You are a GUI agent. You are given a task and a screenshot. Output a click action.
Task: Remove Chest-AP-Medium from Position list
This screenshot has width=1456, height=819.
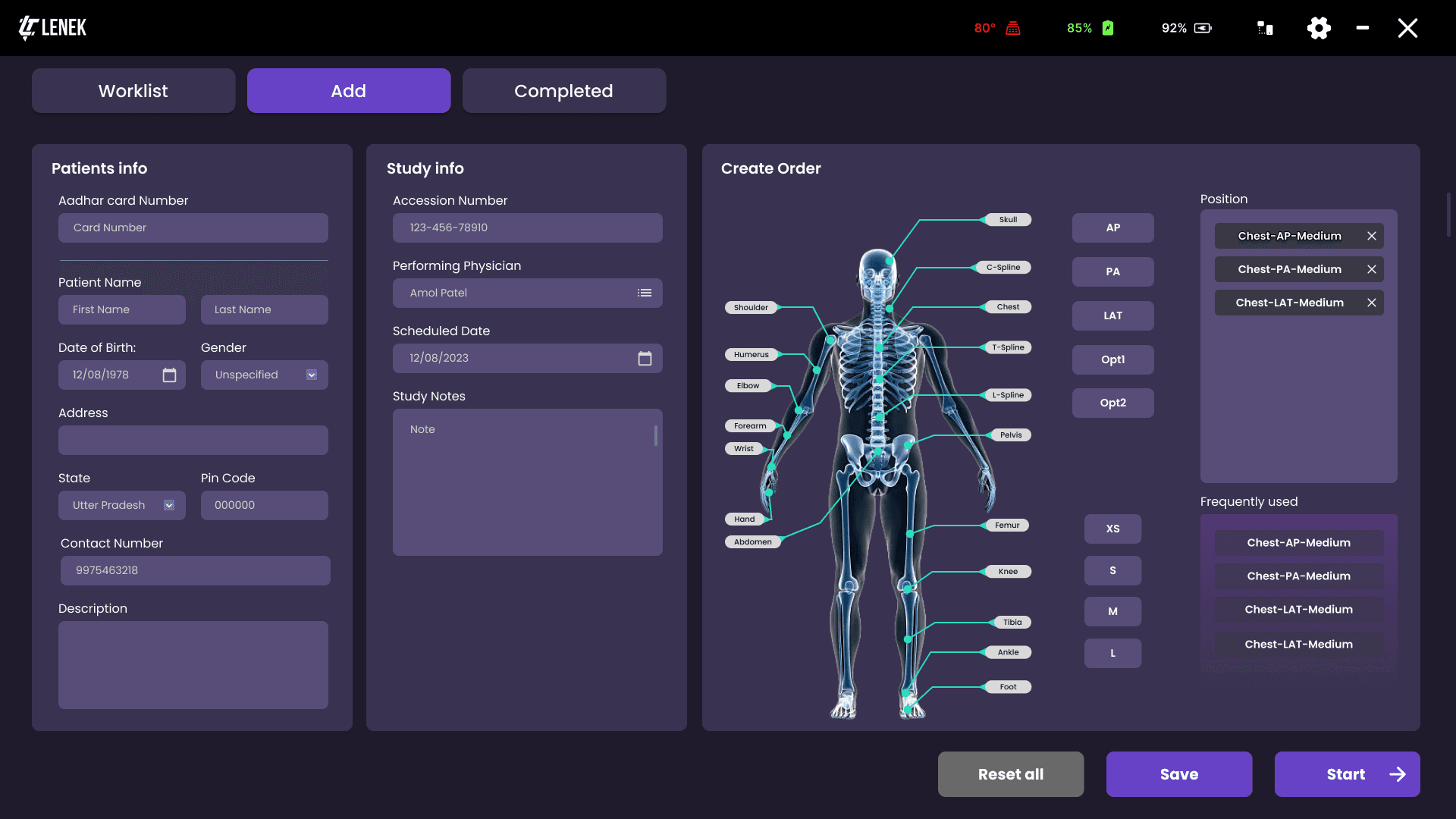coord(1372,236)
